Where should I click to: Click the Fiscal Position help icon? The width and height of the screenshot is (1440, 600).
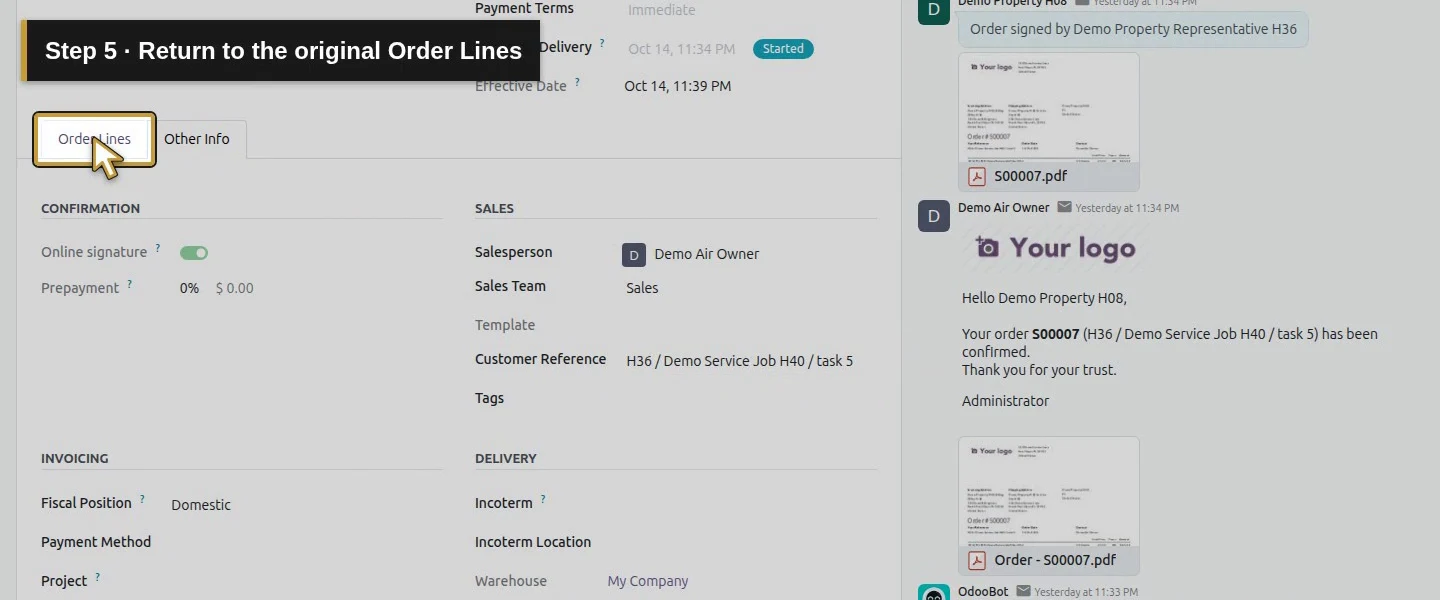(x=142, y=499)
